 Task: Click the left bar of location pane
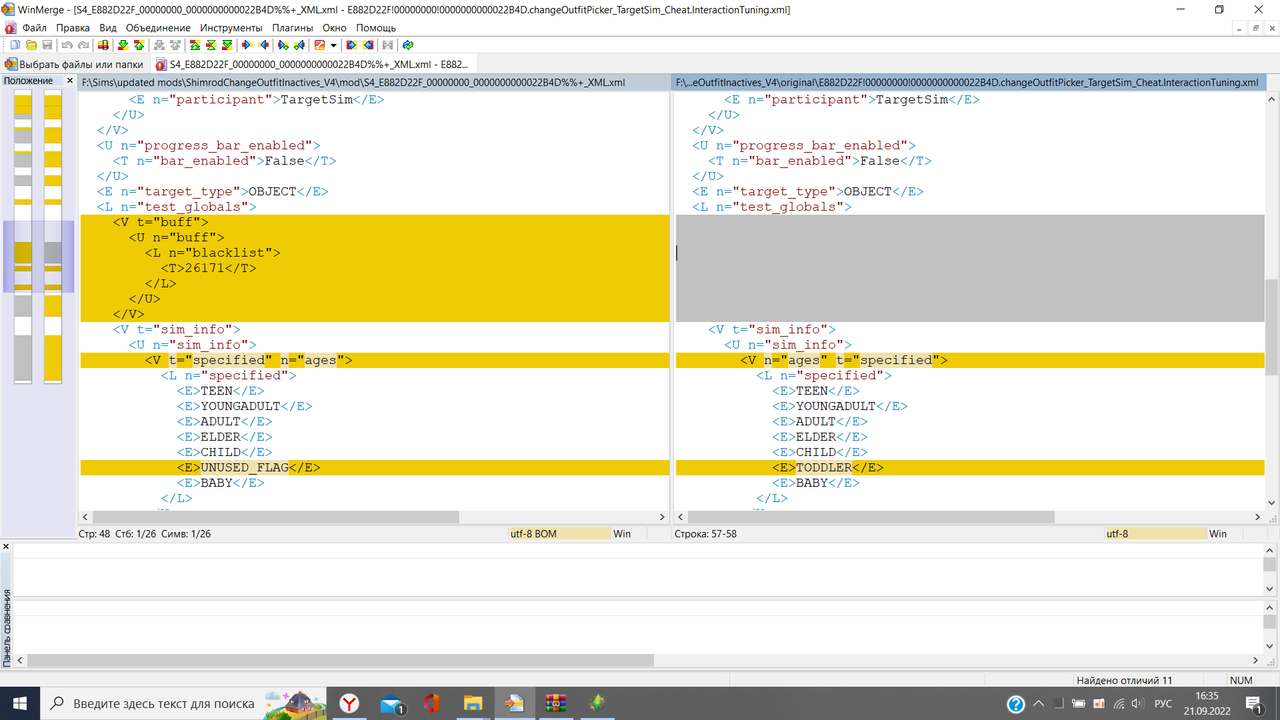[23, 236]
